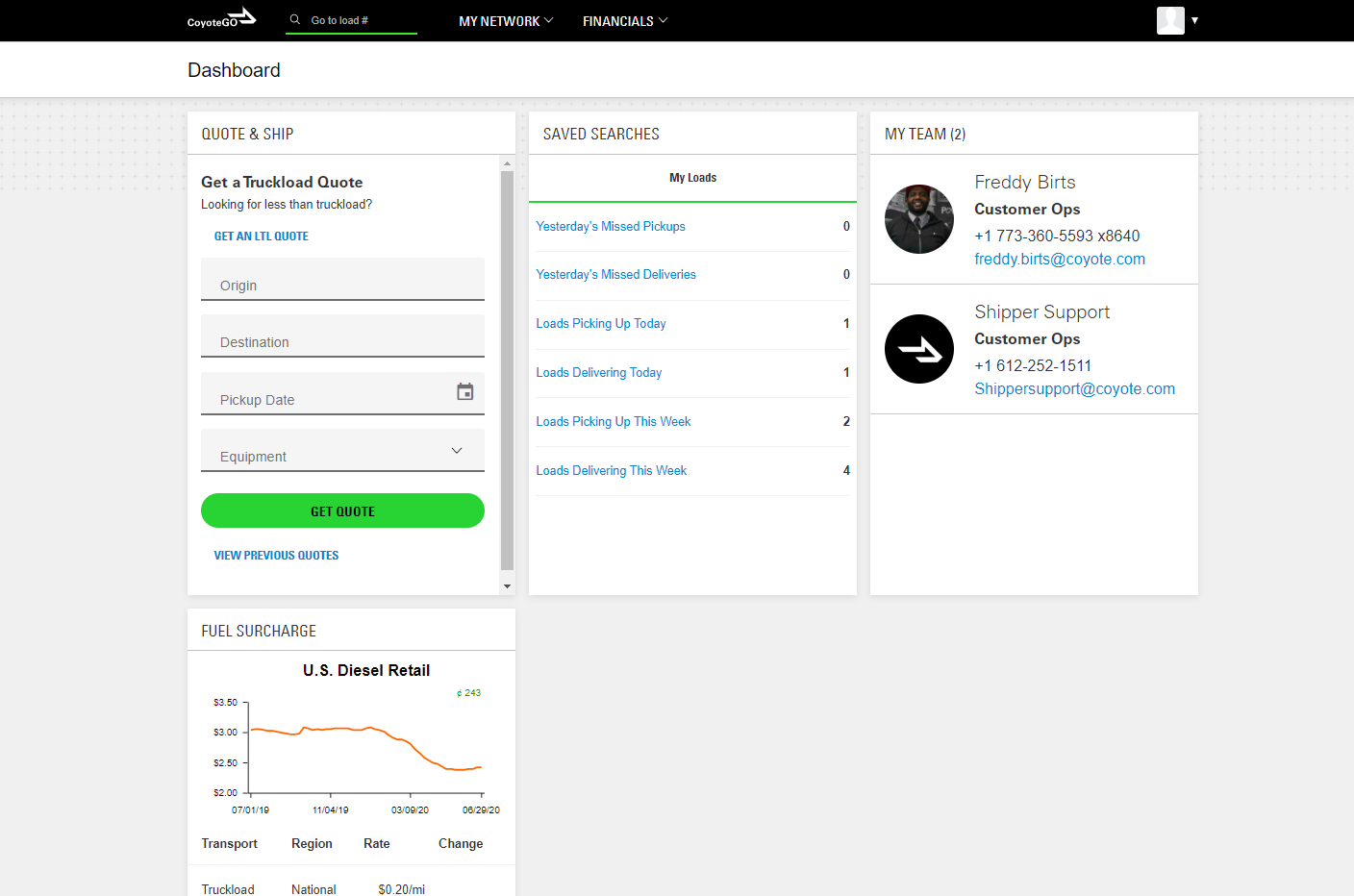Open the Pickup Date calendar icon
Viewport: 1354px width, 896px height.
[x=465, y=391]
